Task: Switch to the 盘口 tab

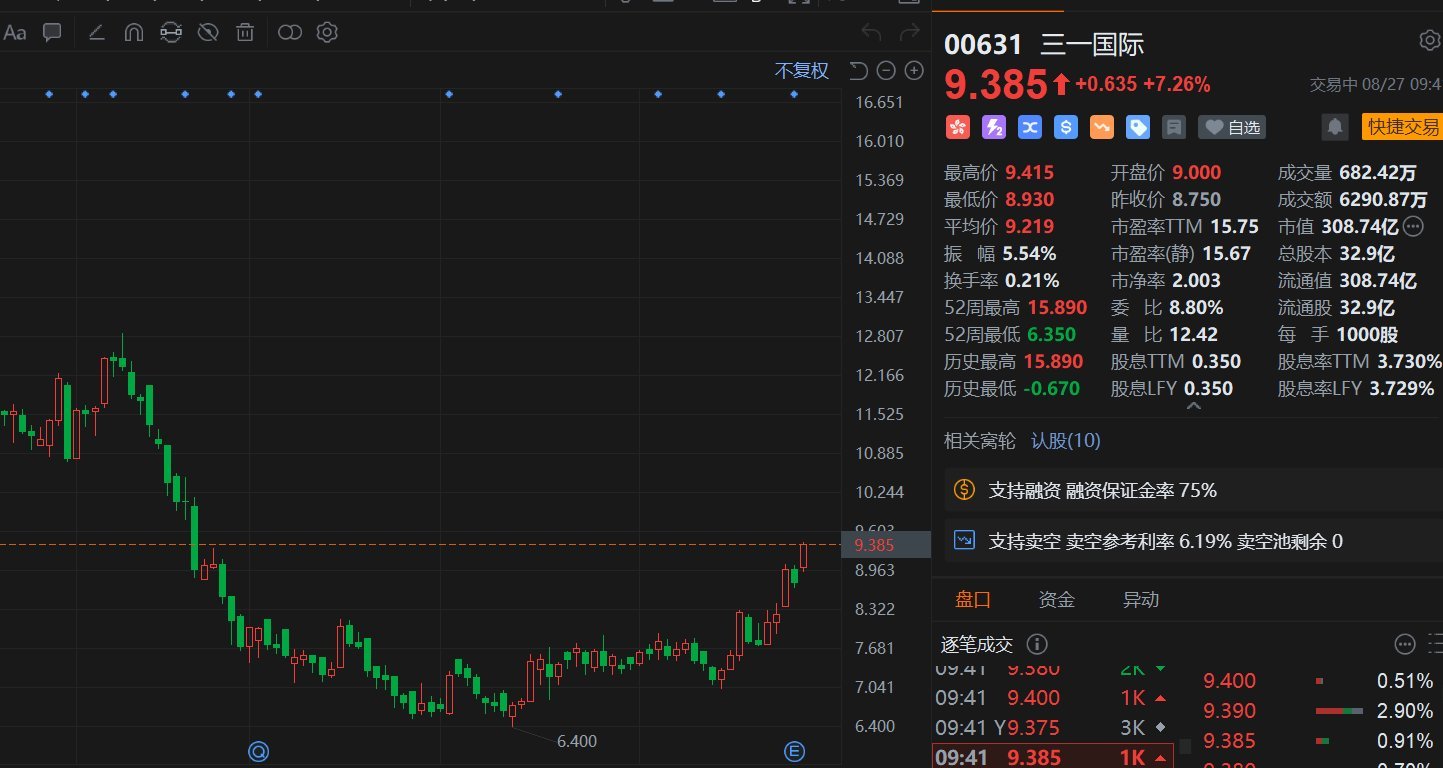Action: click(973, 599)
